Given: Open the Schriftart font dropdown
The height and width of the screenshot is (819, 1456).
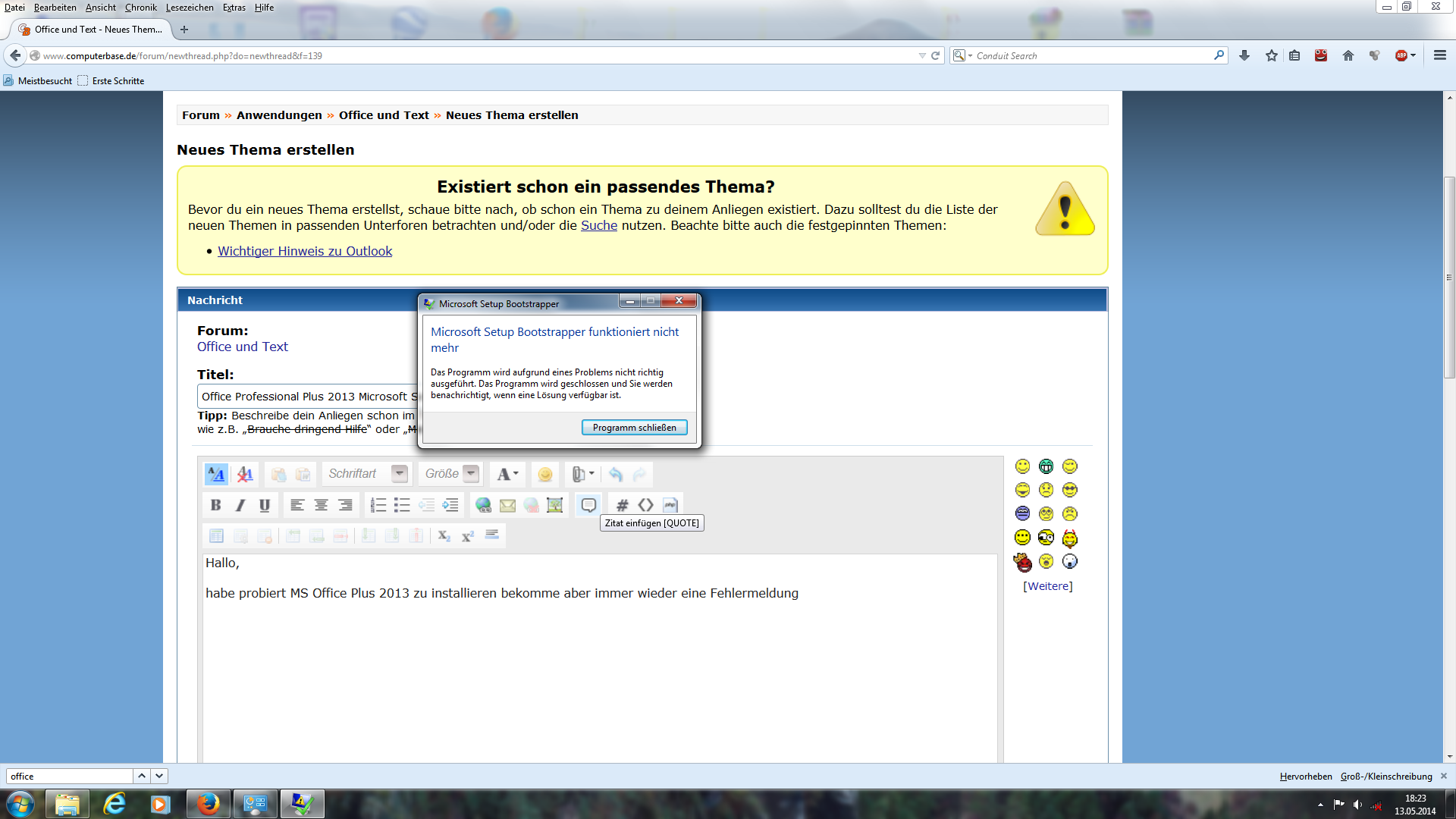Looking at the screenshot, I should [399, 474].
